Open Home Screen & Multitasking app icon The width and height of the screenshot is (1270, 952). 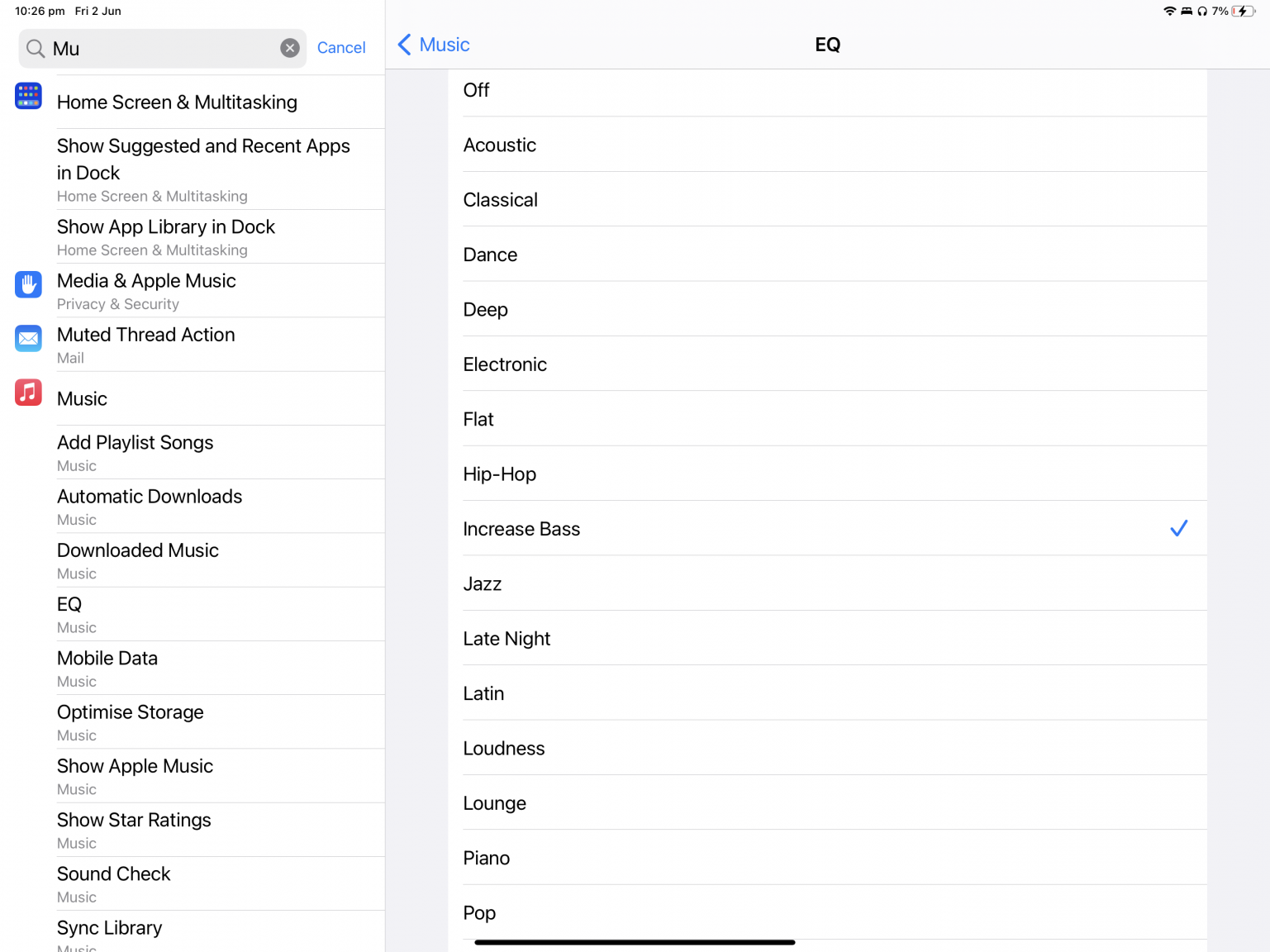point(28,96)
